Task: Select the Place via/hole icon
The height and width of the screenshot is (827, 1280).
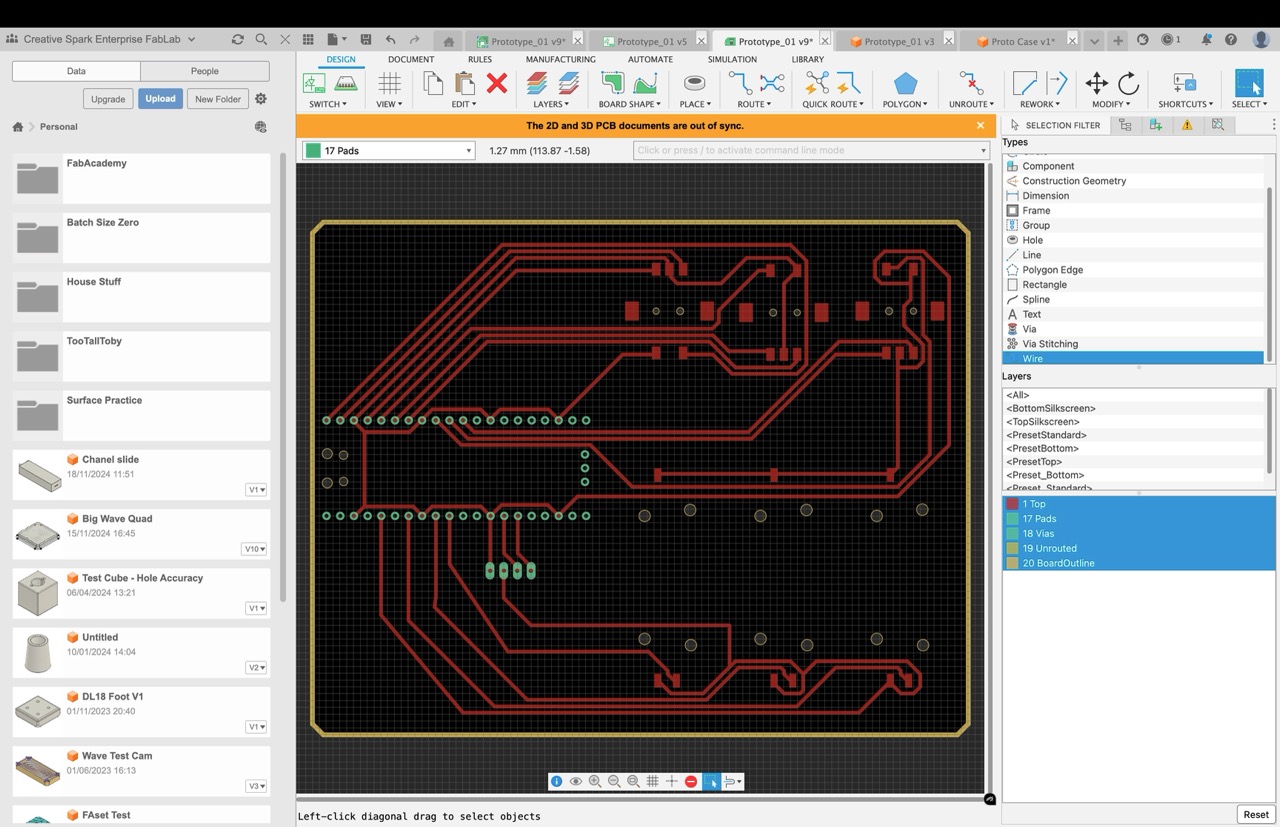Action: coord(694,83)
